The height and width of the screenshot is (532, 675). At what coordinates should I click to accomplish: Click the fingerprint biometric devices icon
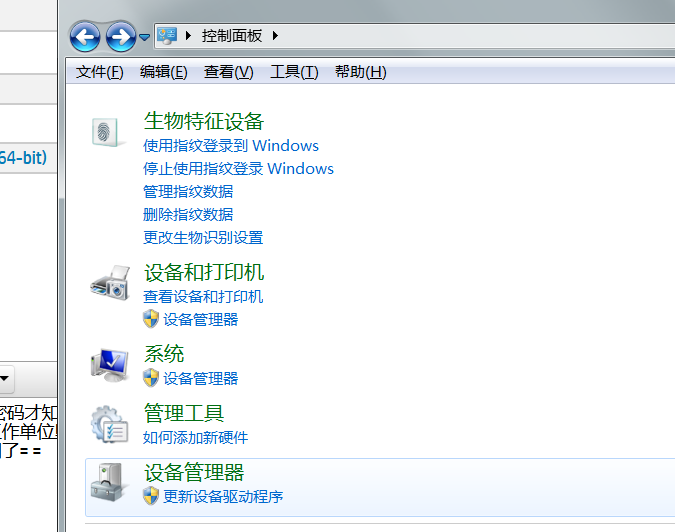[x=109, y=131]
